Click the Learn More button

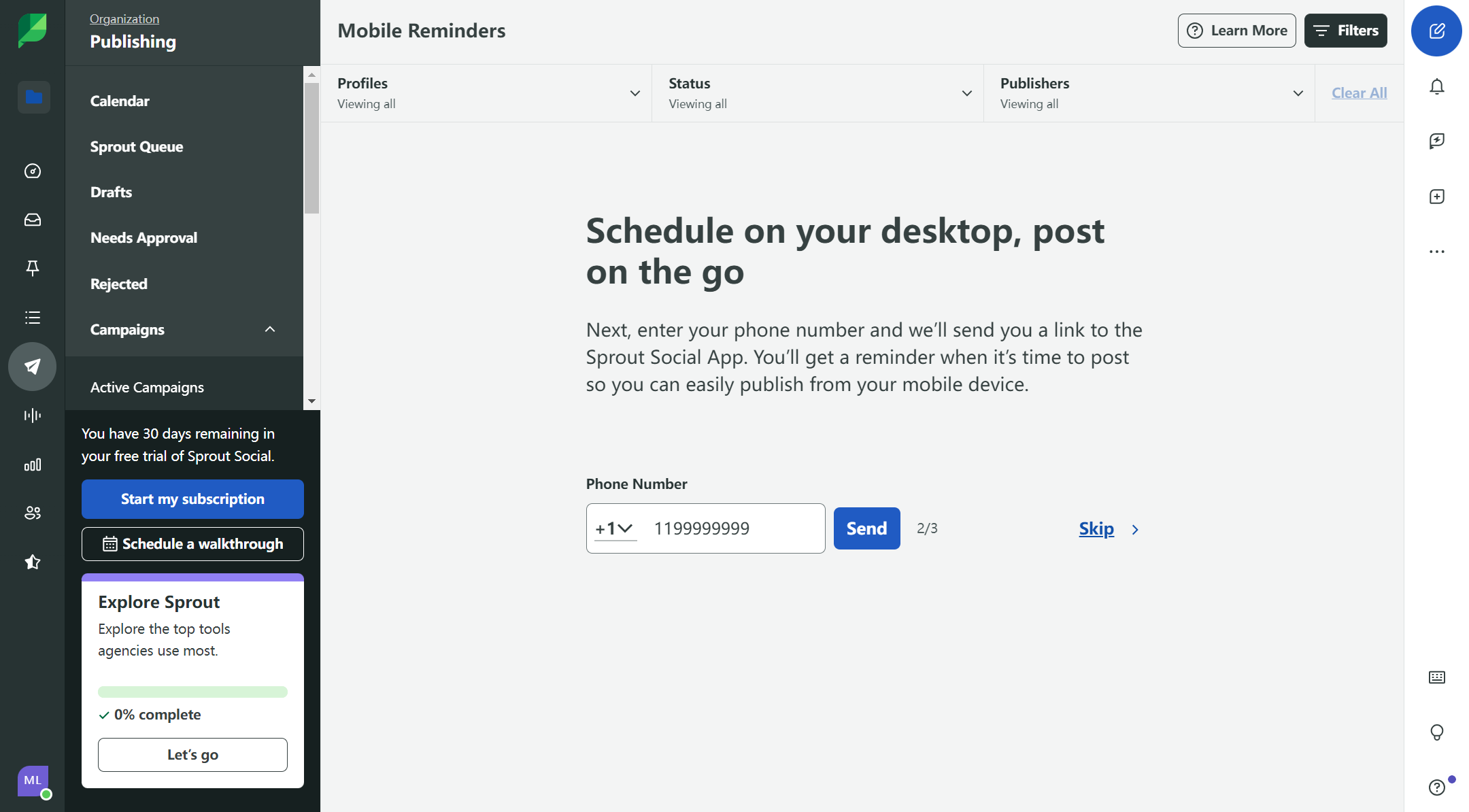click(x=1236, y=31)
